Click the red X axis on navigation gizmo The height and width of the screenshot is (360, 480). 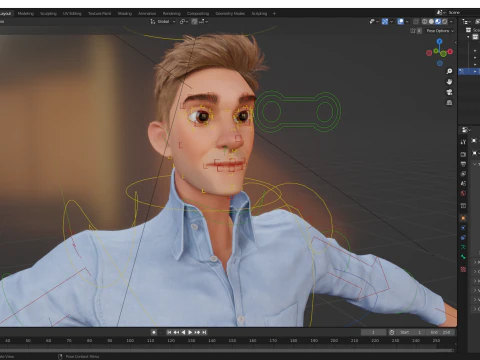[x=450, y=51]
